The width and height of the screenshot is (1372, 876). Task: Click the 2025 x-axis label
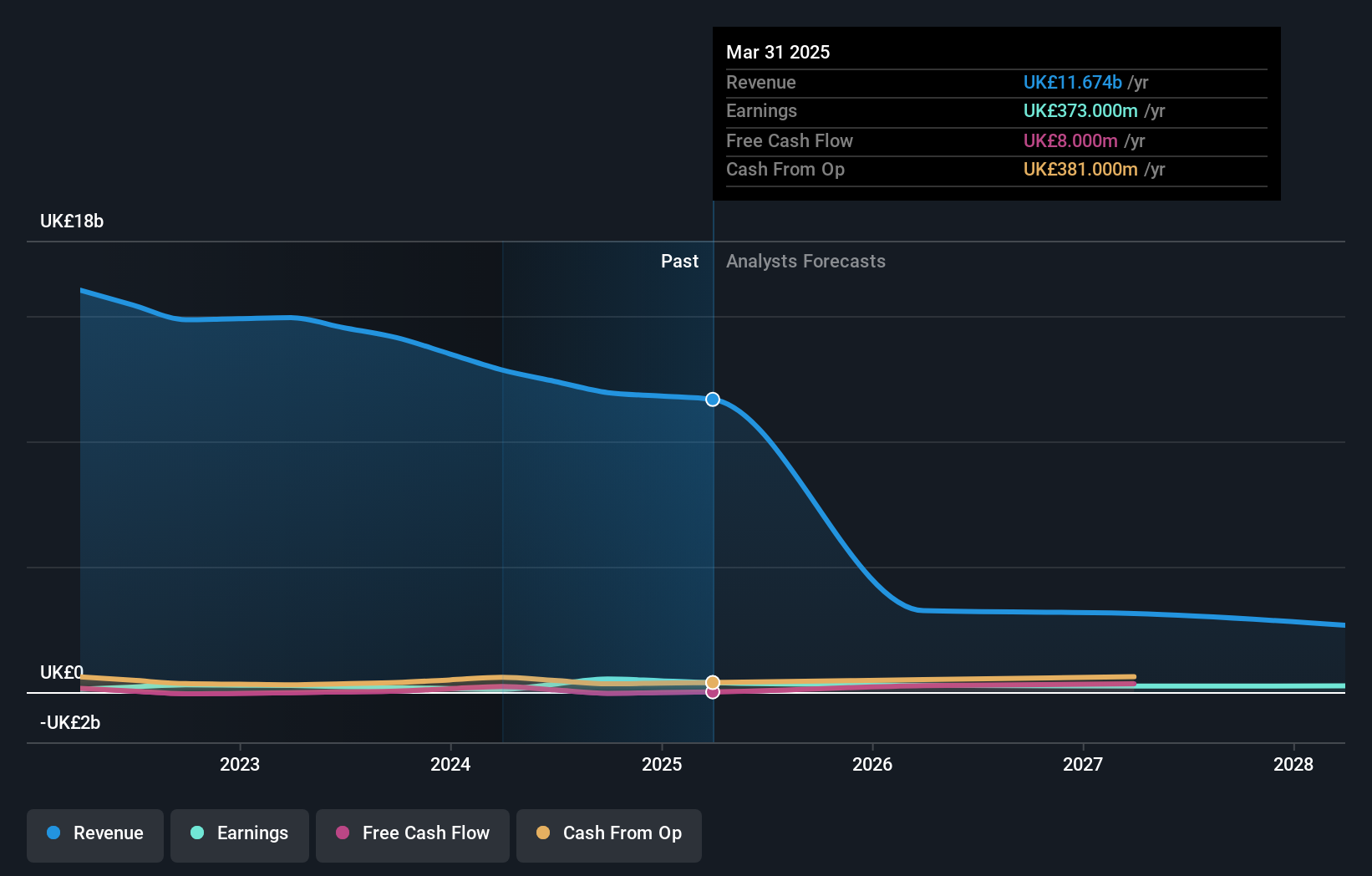pos(662,764)
